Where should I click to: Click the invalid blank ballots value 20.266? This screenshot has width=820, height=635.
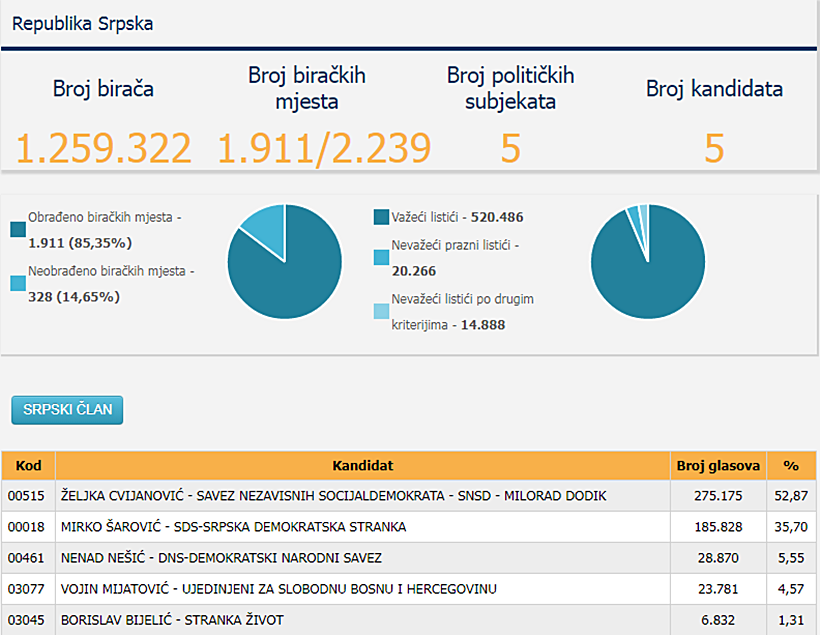[414, 271]
